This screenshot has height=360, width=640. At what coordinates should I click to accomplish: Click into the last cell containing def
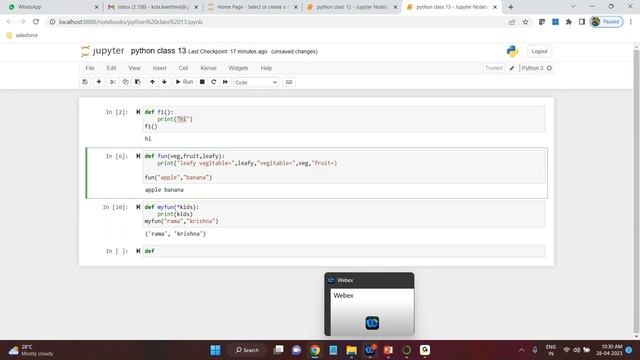pos(344,251)
